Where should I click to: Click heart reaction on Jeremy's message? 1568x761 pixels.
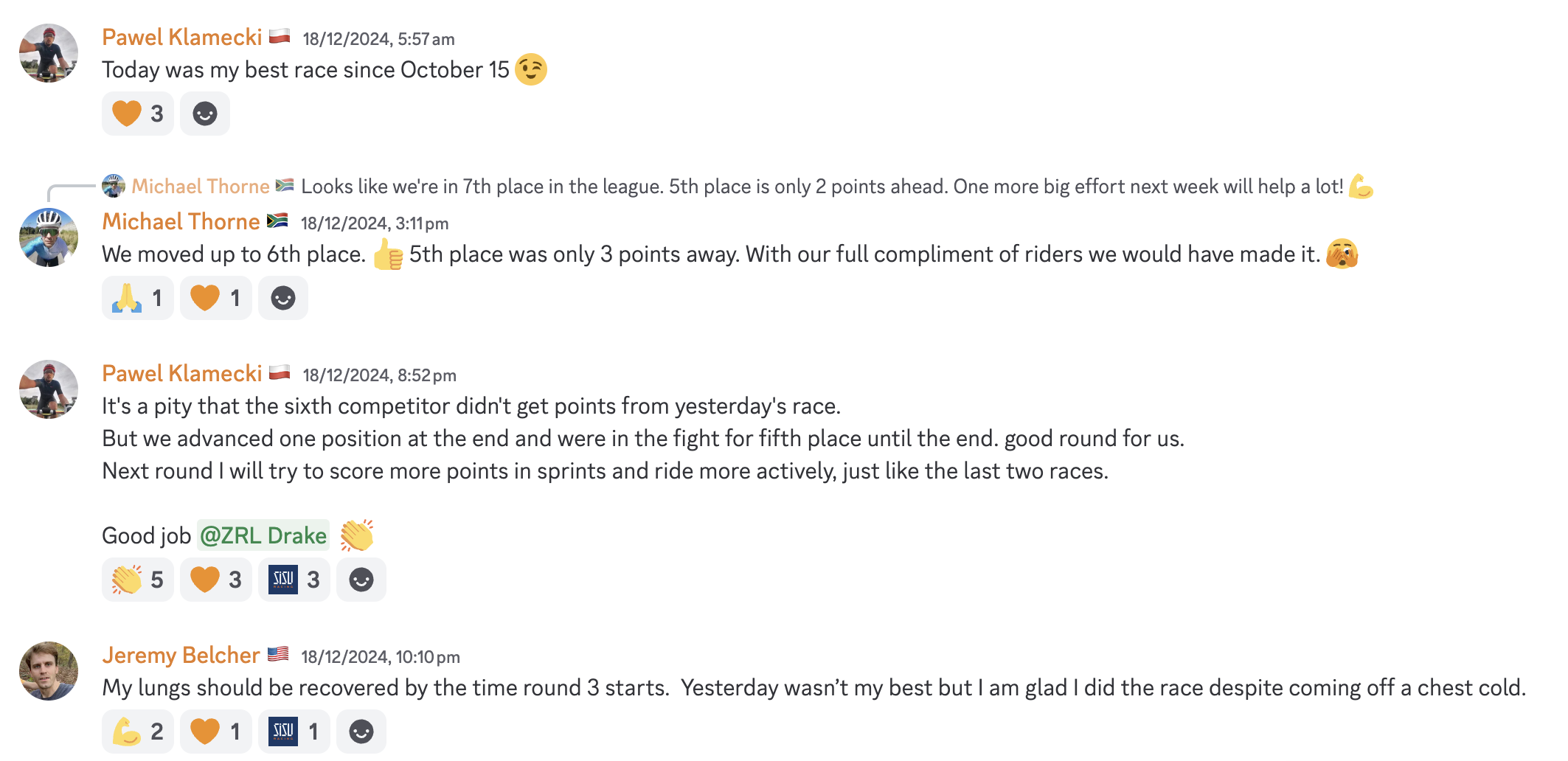(x=216, y=732)
